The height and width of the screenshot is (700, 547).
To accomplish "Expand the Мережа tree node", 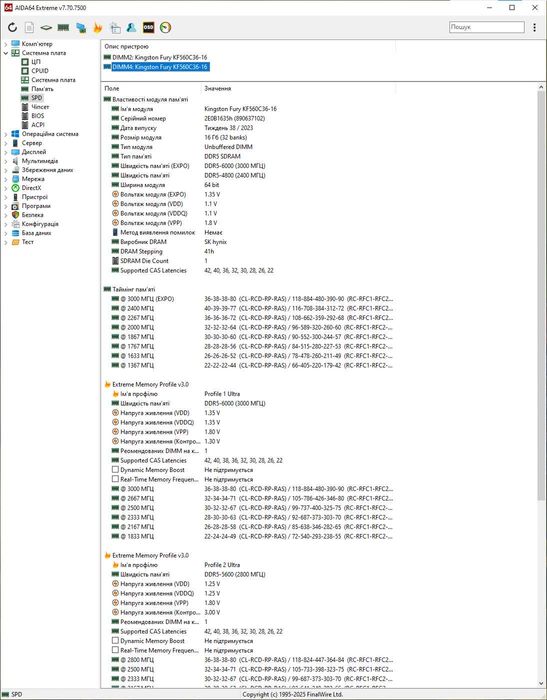I will tap(5, 179).
